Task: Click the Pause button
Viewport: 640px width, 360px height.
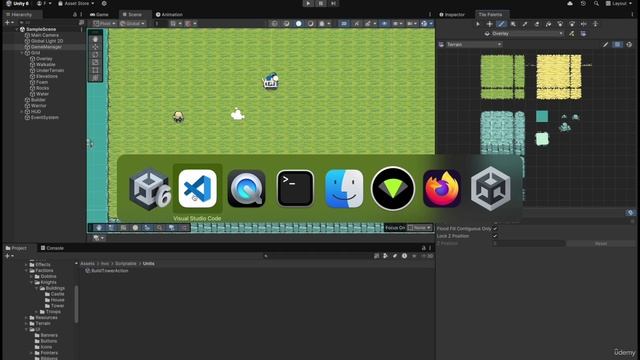Action: coord(321,3)
